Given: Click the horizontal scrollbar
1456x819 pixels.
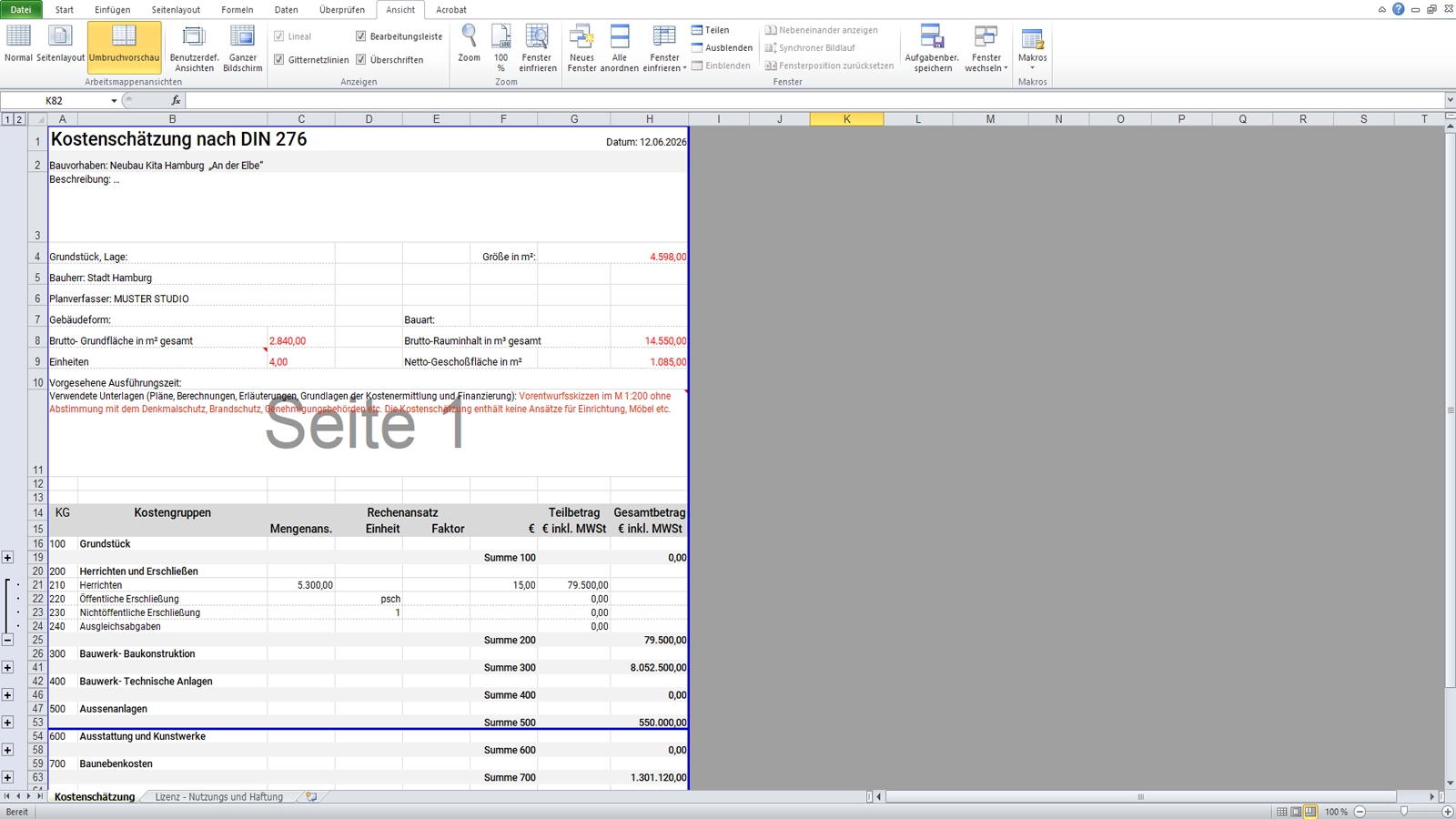Looking at the screenshot, I should pos(1140,797).
